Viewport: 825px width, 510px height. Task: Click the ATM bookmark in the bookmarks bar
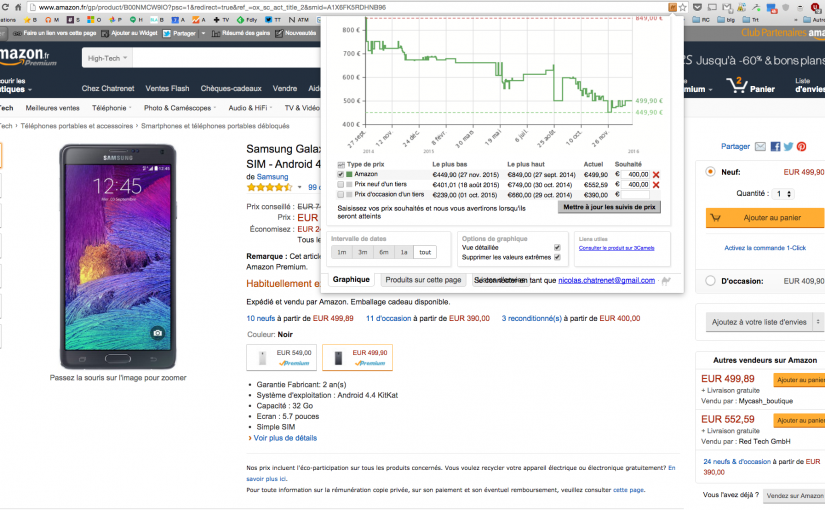click(x=298, y=20)
